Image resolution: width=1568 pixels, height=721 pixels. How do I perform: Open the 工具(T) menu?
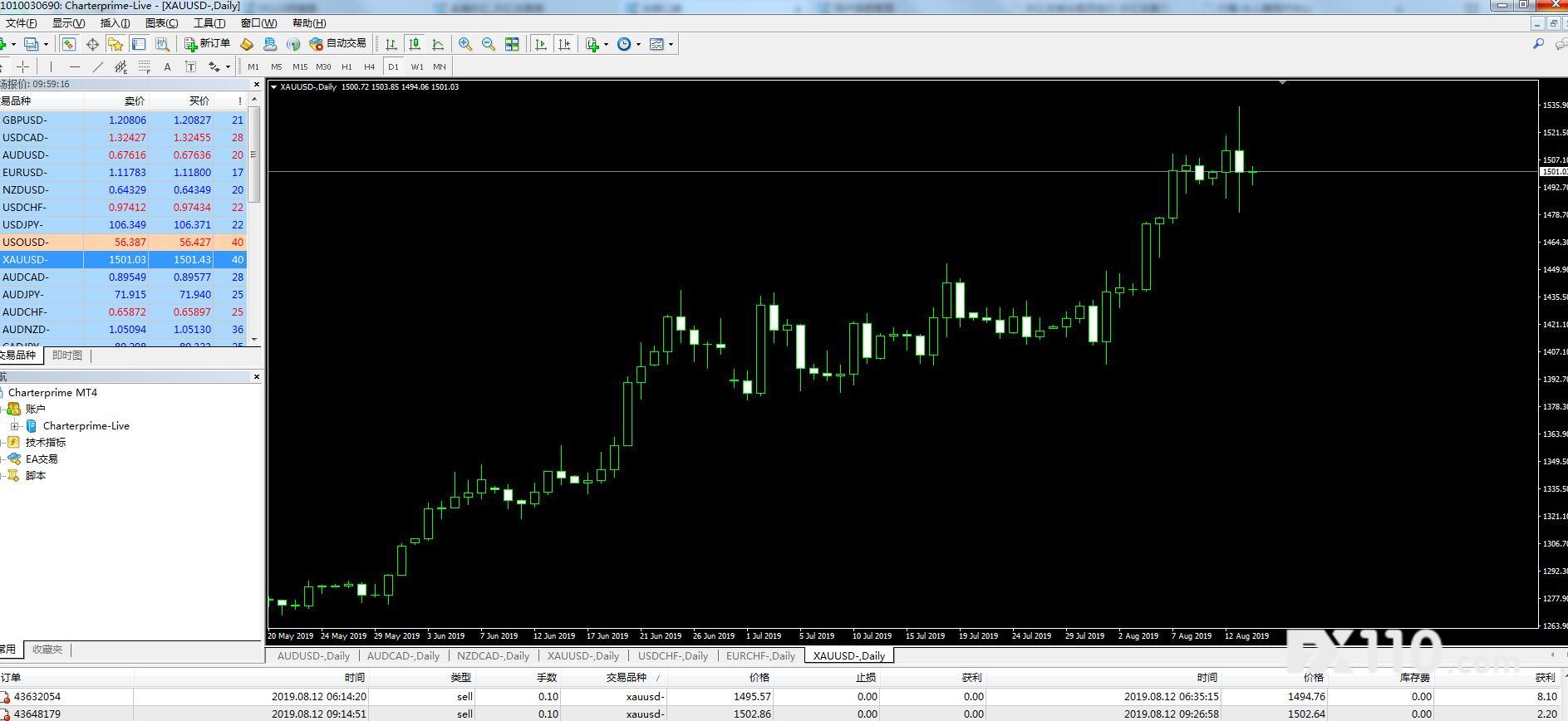(209, 23)
